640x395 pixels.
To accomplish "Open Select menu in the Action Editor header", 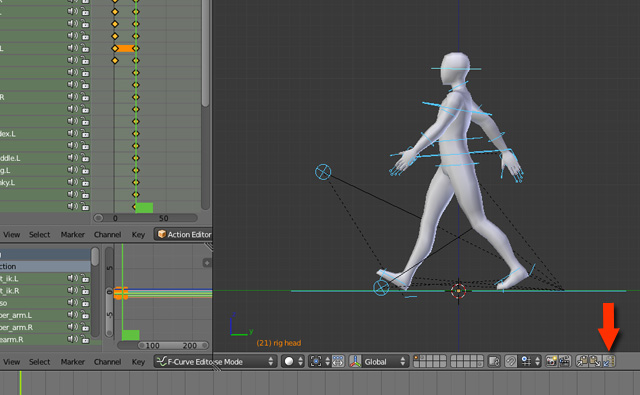I will click(x=40, y=235).
